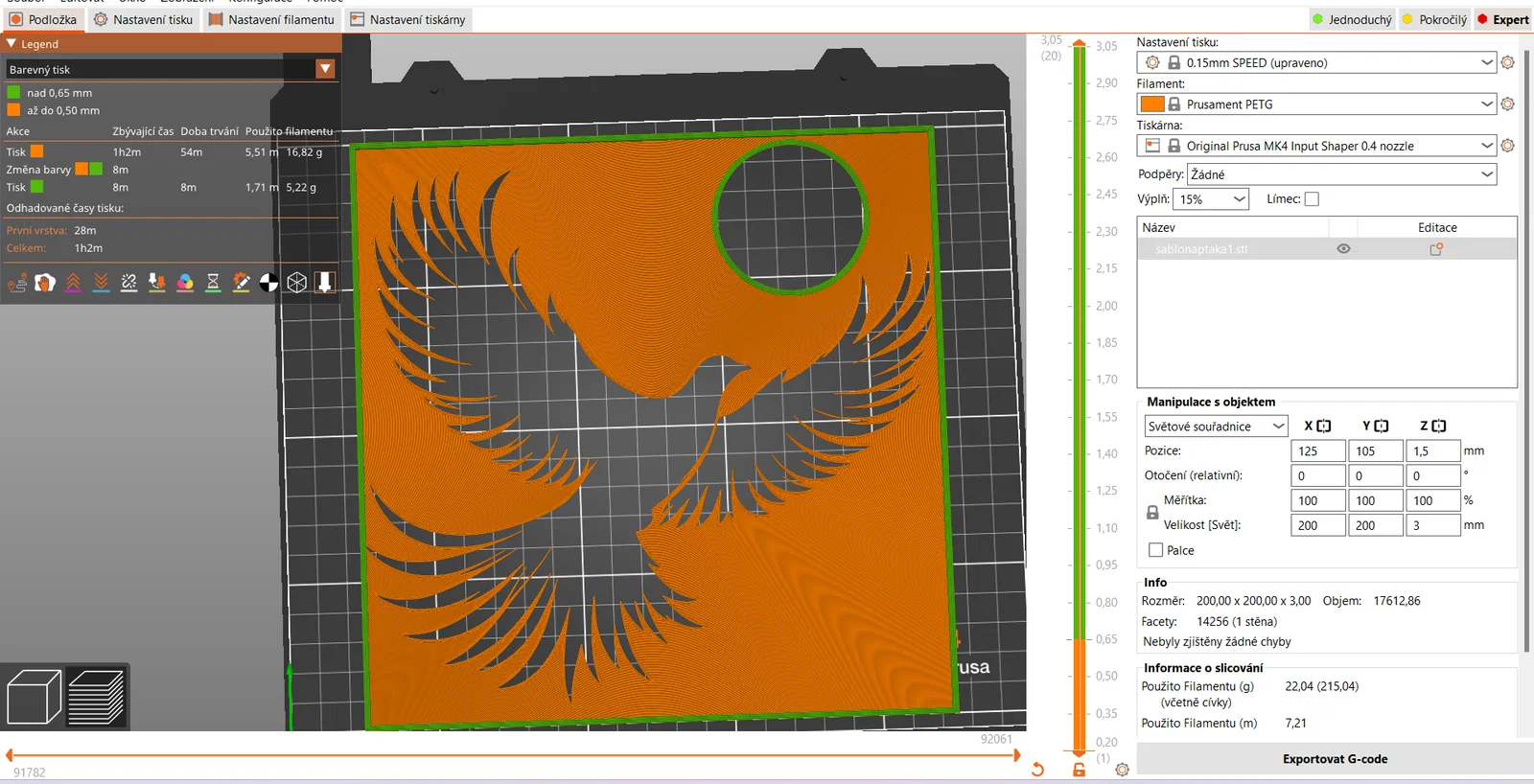Open layer slider settings cog
This screenshot has height=784, width=1534.
(1122, 769)
